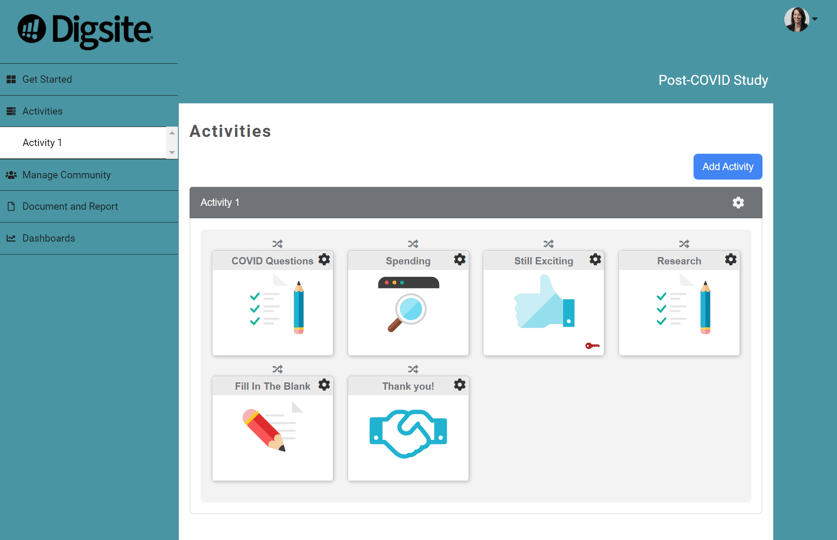Open Dashboards in the sidebar

tap(89, 239)
